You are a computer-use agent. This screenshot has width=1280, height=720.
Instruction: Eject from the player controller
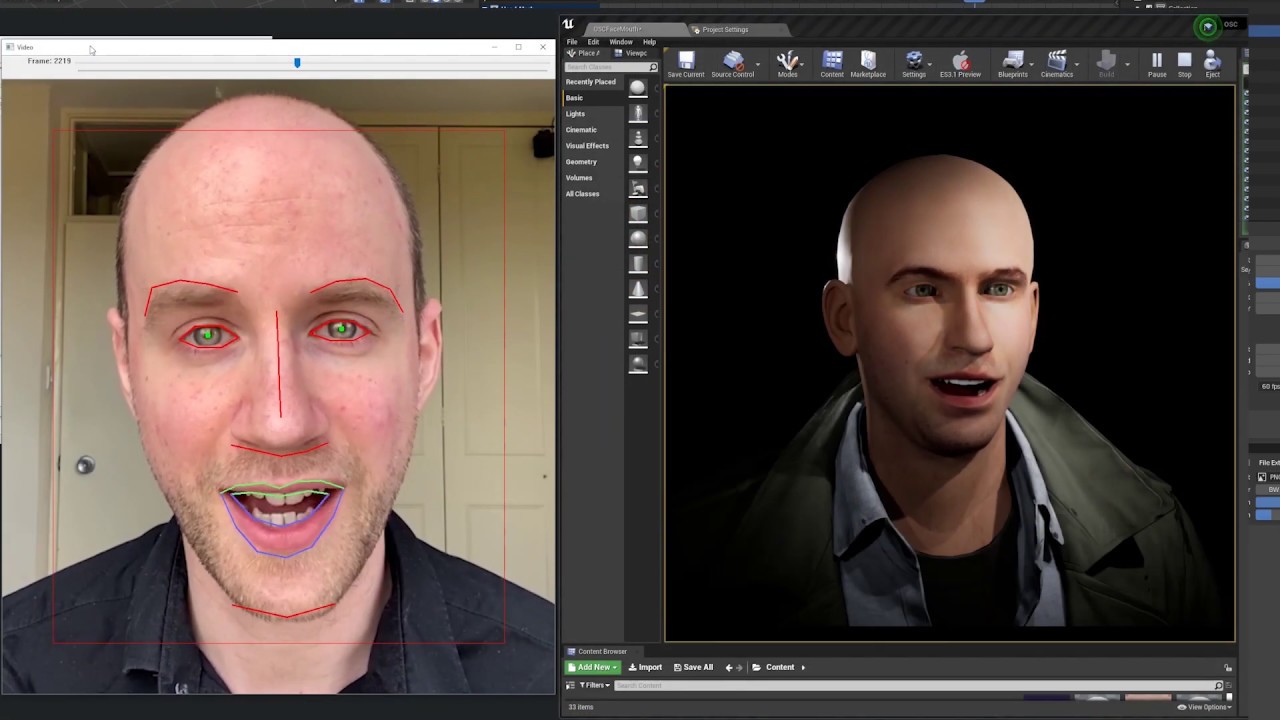[1213, 65]
